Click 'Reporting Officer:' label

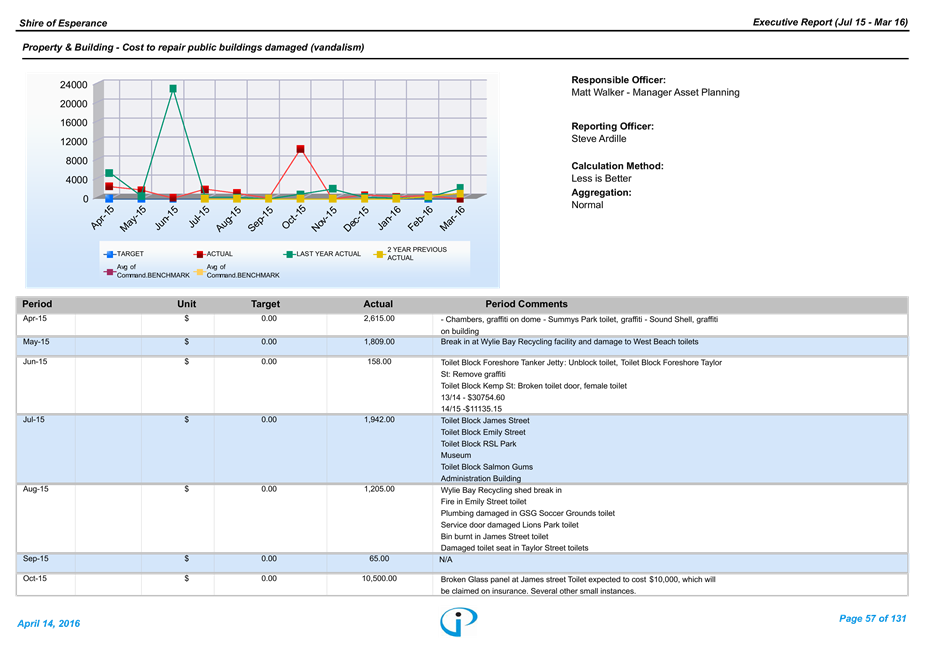612,126
